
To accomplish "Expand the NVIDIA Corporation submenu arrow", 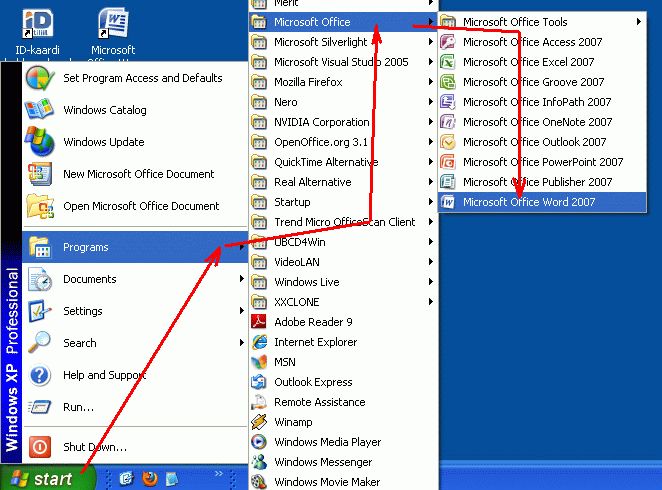I will 431,122.
